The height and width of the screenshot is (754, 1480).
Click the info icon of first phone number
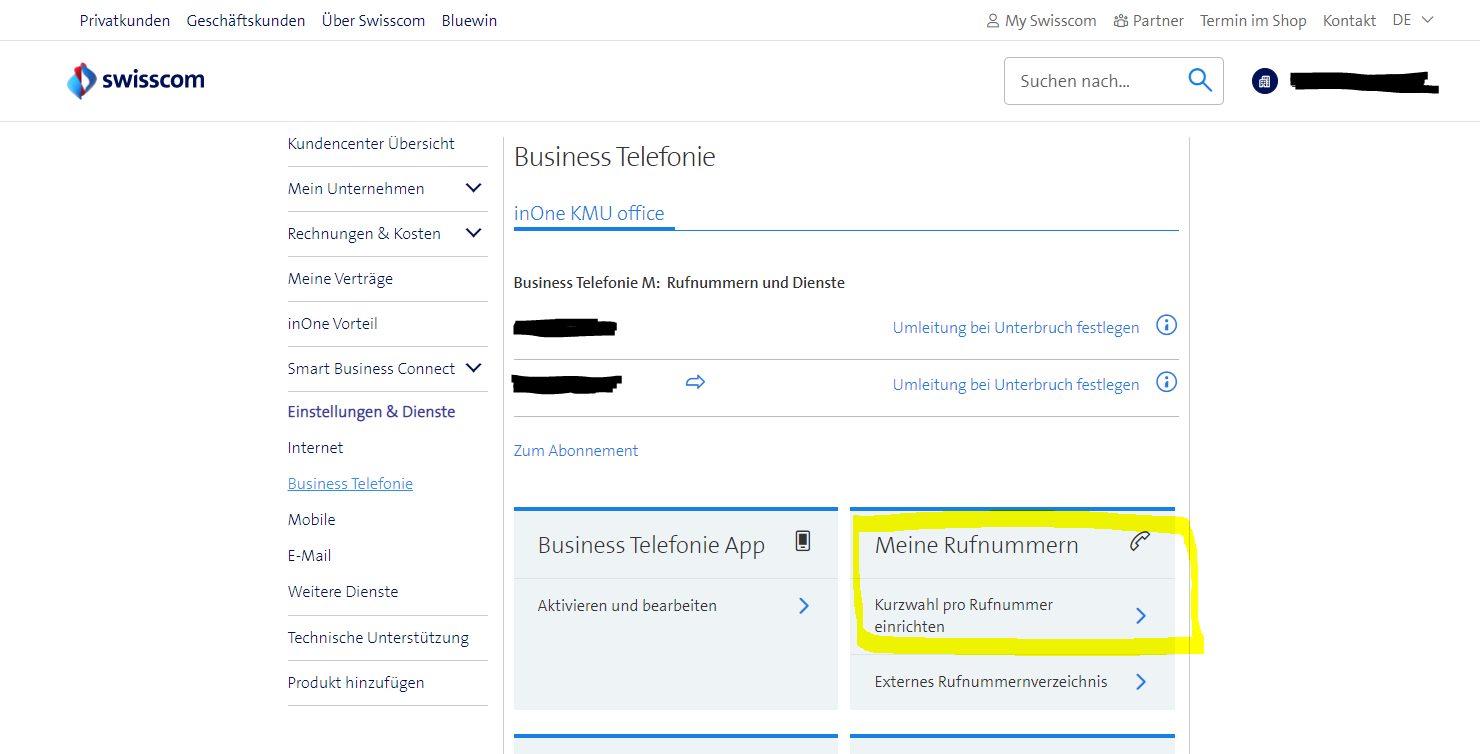point(1166,325)
